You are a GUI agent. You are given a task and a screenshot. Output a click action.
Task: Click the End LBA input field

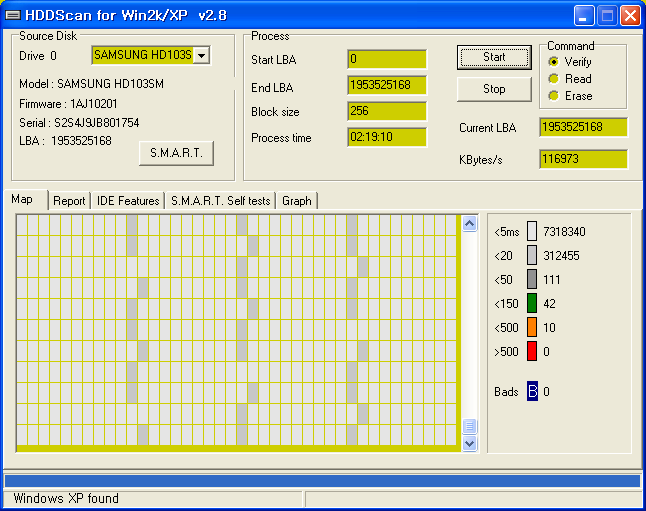[x=387, y=85]
